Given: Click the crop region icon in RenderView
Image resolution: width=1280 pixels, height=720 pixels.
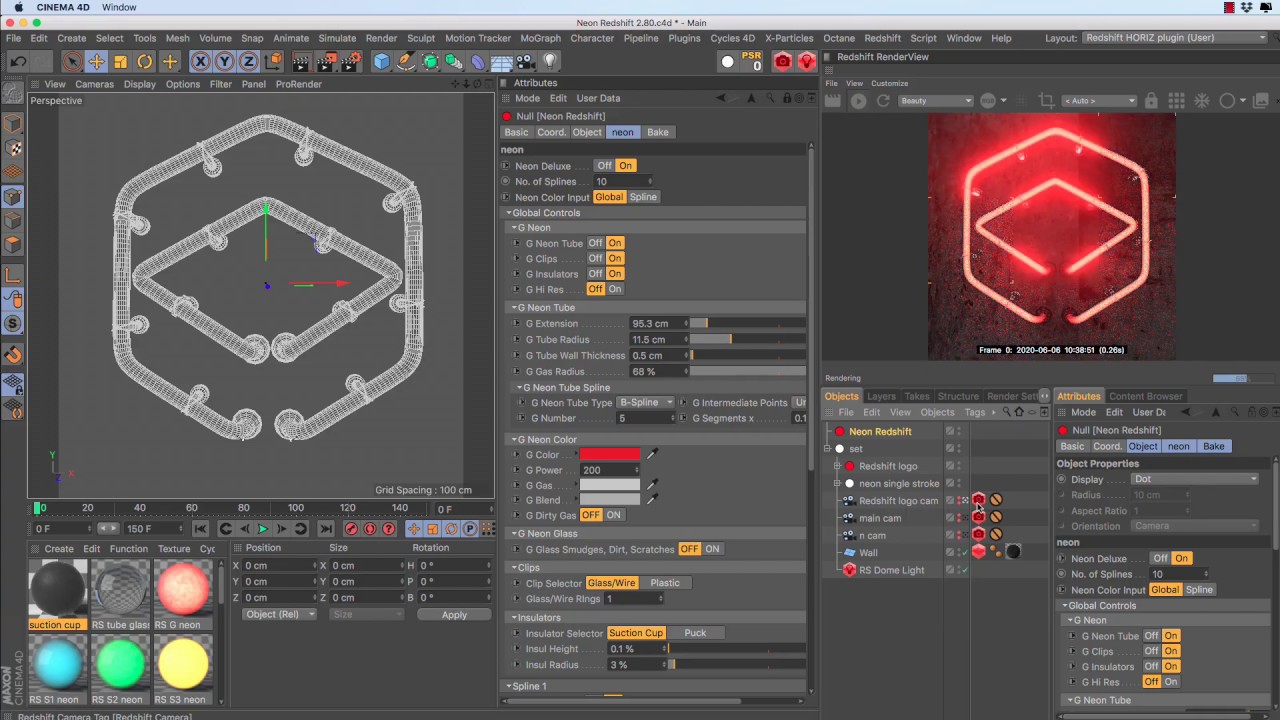Looking at the screenshot, I should point(1046,101).
